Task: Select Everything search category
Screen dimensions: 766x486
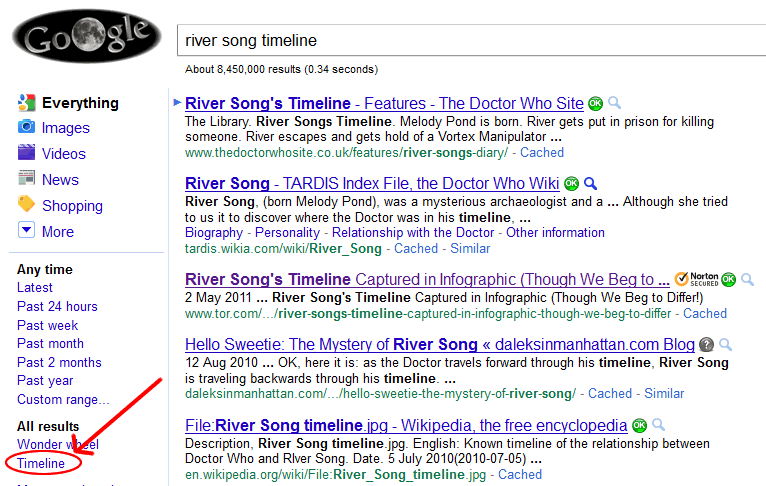Action: [x=80, y=103]
